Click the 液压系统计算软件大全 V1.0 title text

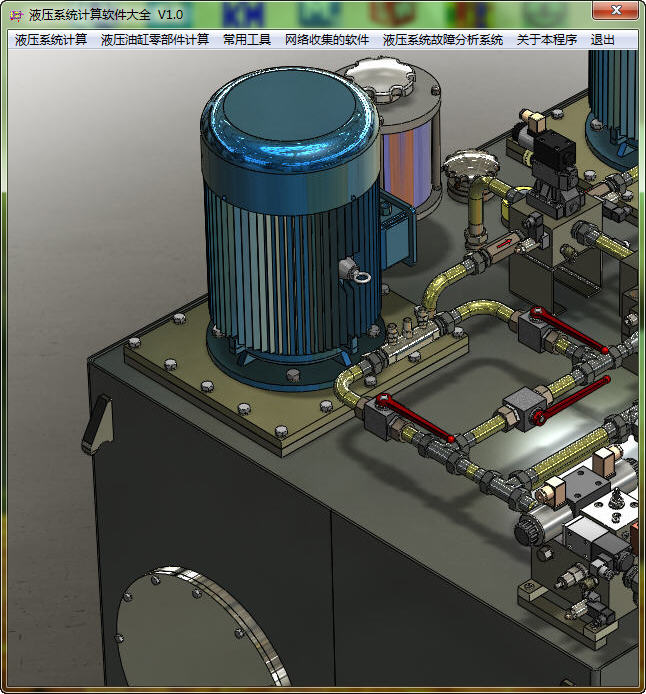click(106, 15)
